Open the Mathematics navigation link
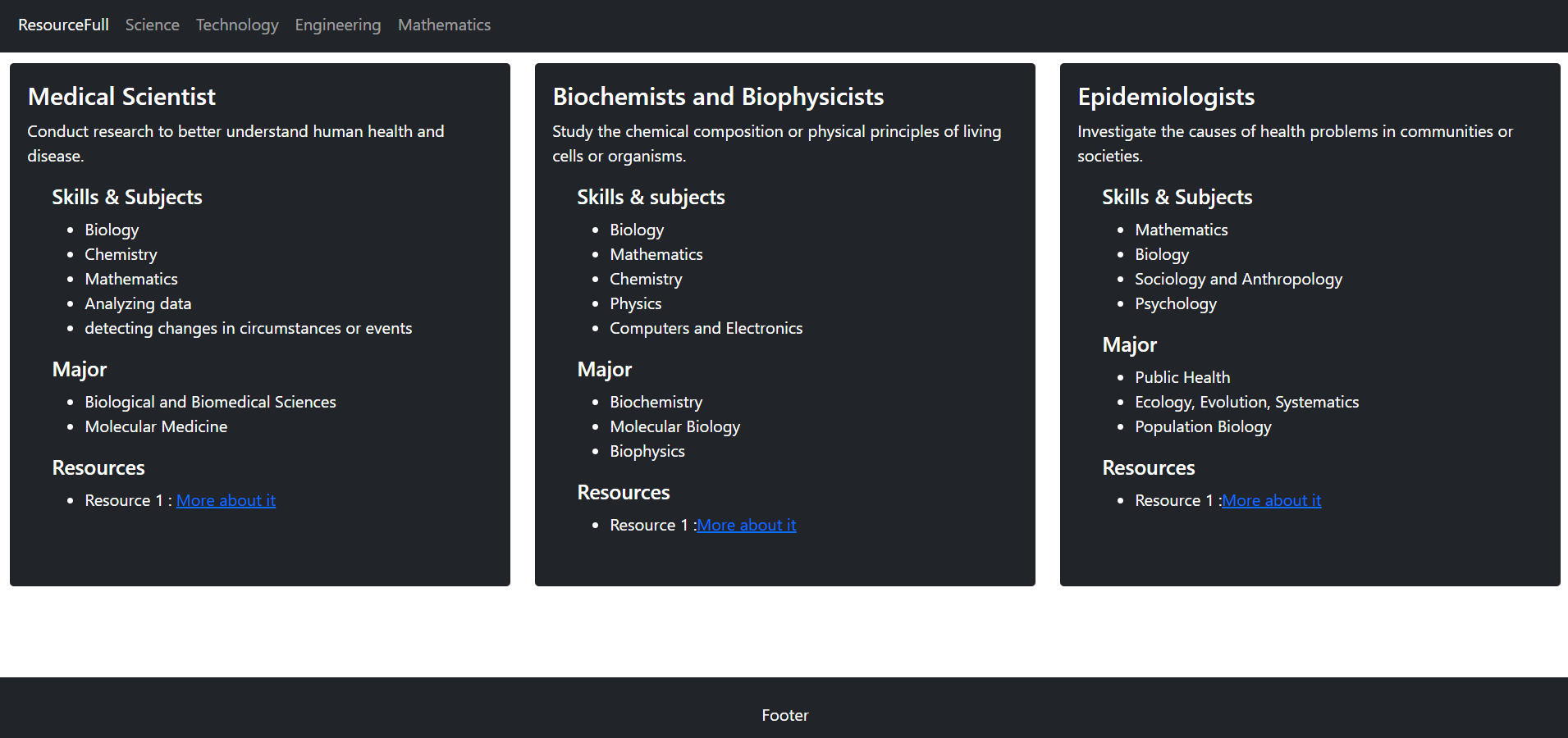The width and height of the screenshot is (1568, 738). click(x=443, y=25)
